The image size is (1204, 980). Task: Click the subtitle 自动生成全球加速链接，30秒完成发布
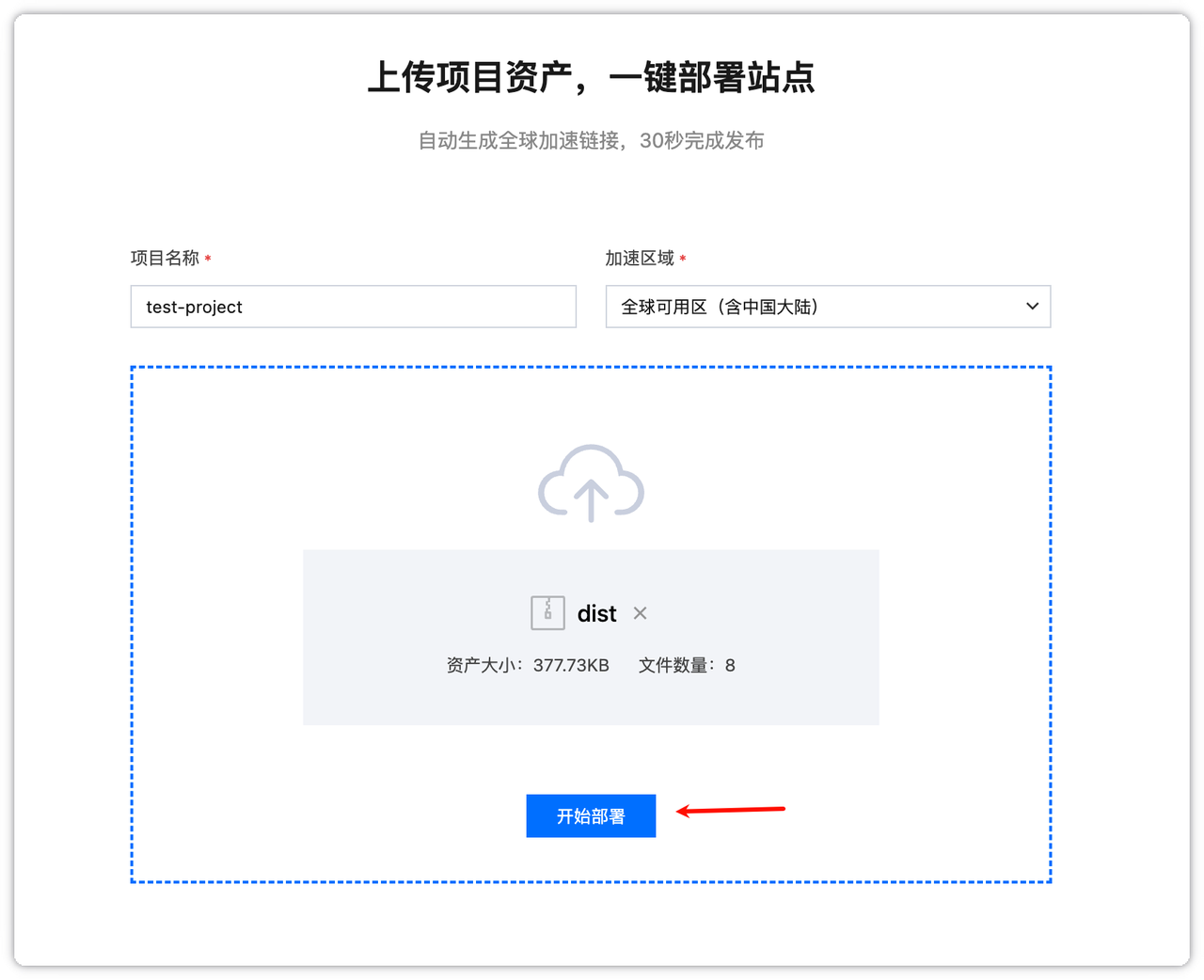coord(591,141)
